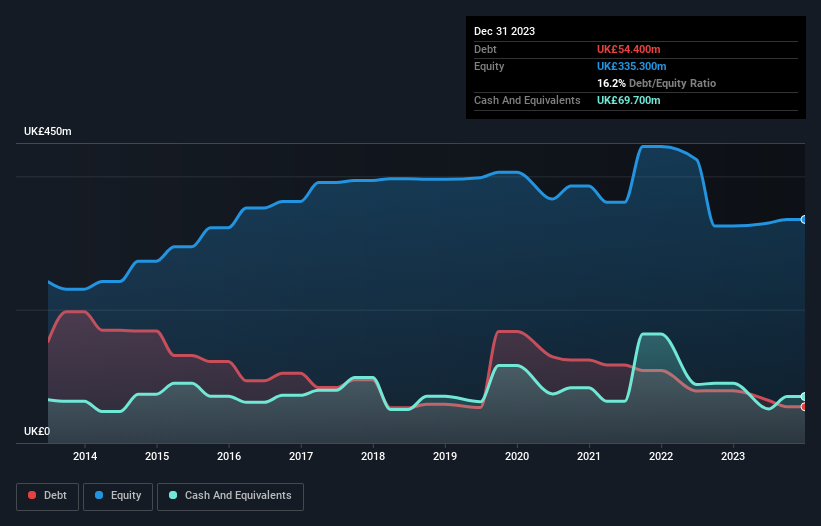The width and height of the screenshot is (821, 526).
Task: Select the 2015 x-axis label
Action: click(x=157, y=456)
